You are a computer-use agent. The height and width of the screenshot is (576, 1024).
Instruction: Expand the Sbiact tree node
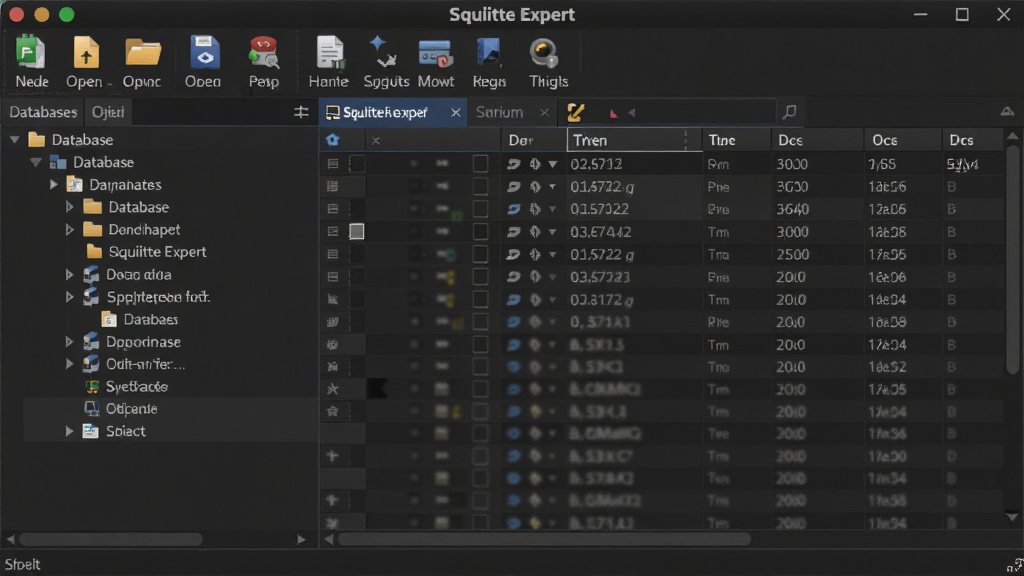[x=69, y=431]
